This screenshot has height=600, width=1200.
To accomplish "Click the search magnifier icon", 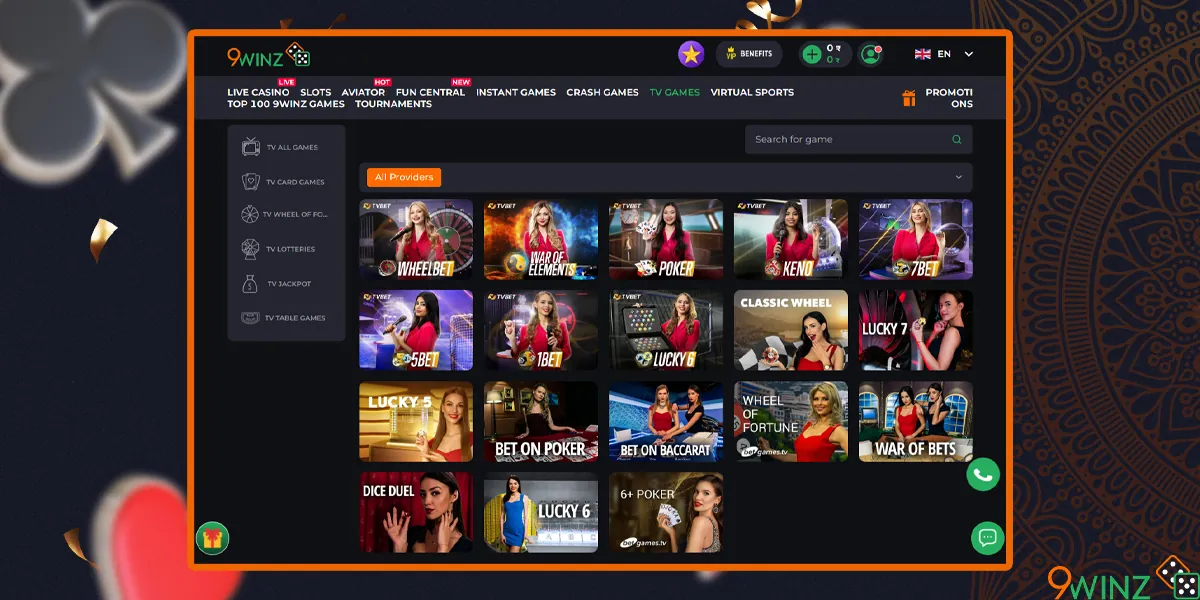I will click(x=957, y=139).
